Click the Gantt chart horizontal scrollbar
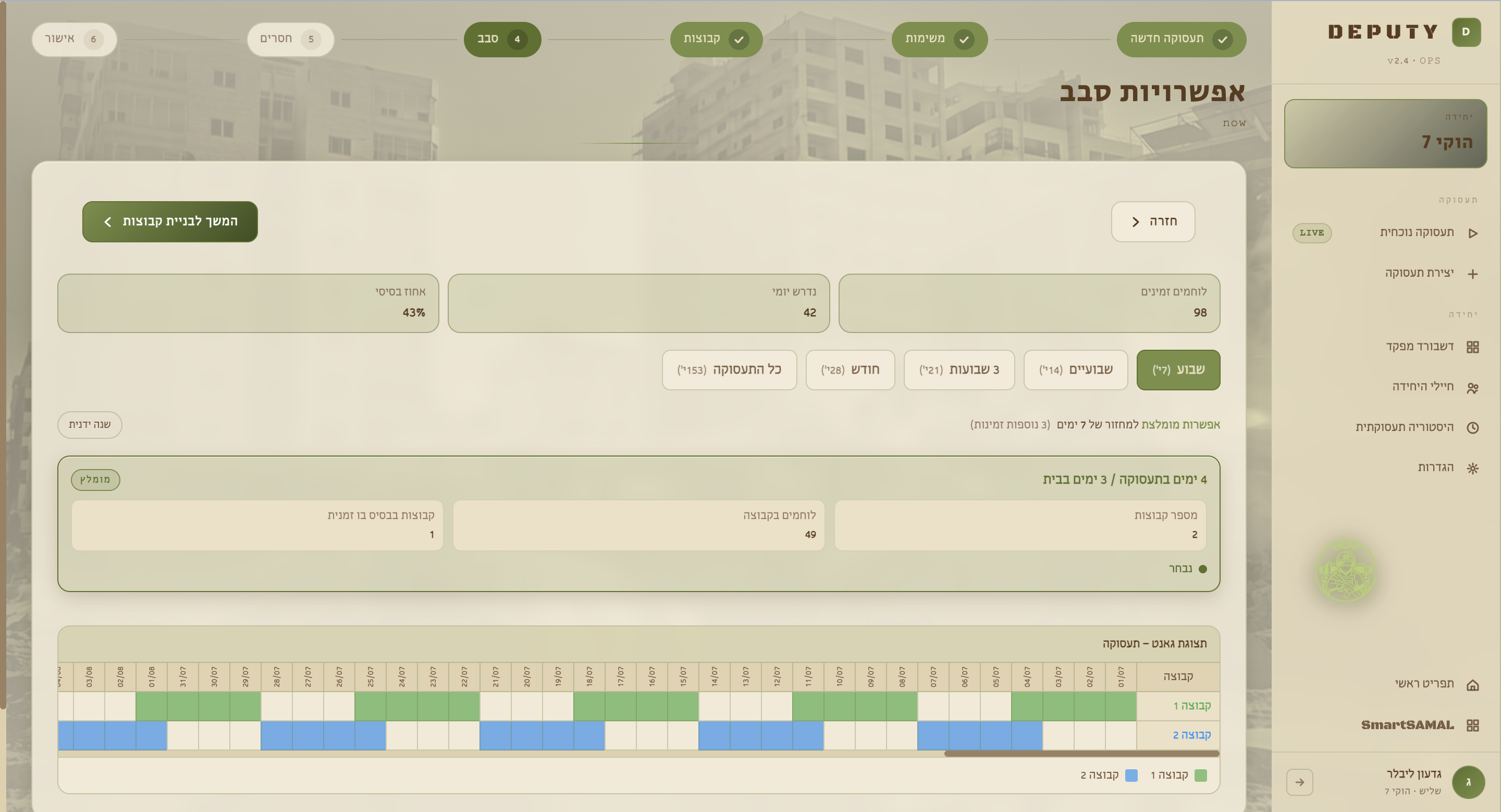The width and height of the screenshot is (1501, 812). pos(1081,754)
